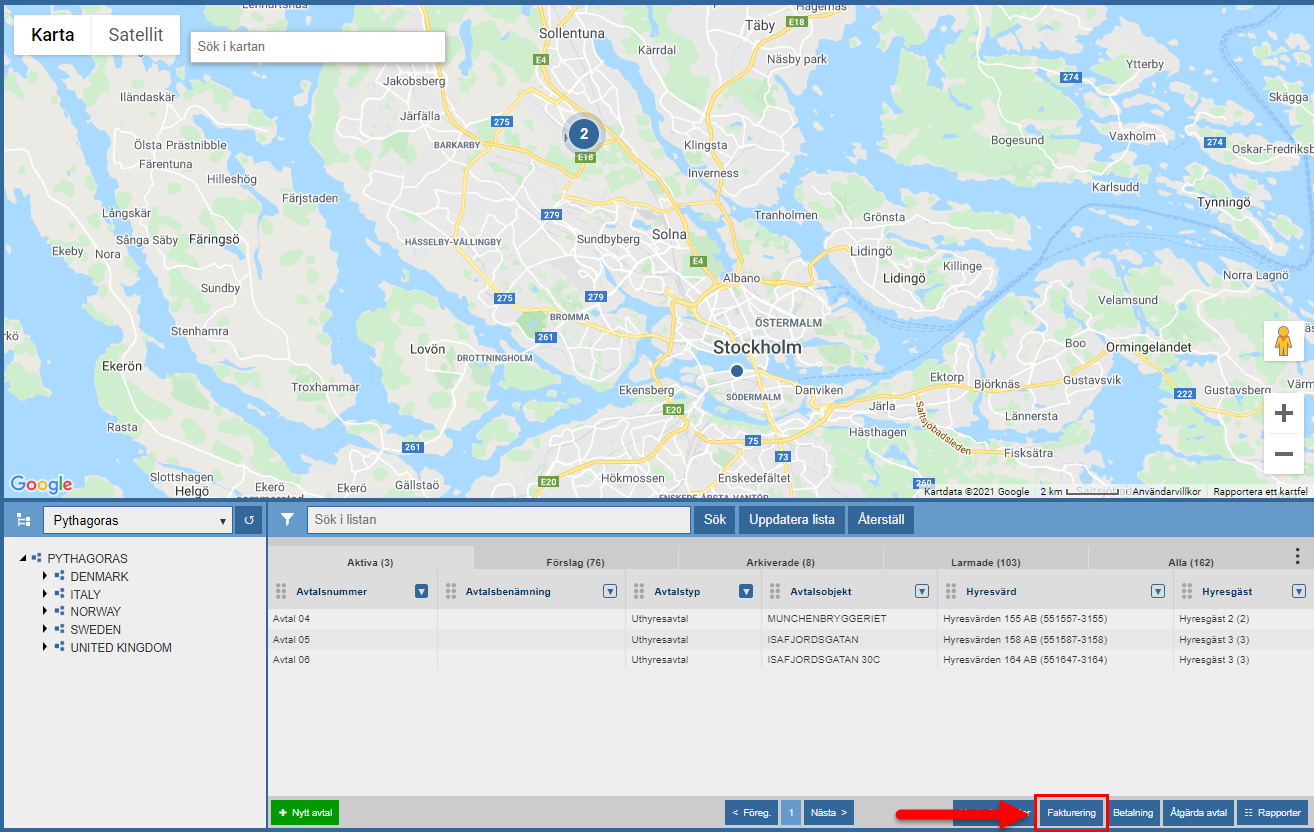This screenshot has width=1314, height=832.
Task: Open the Avtalsnummer column filter
Action: [x=421, y=592]
